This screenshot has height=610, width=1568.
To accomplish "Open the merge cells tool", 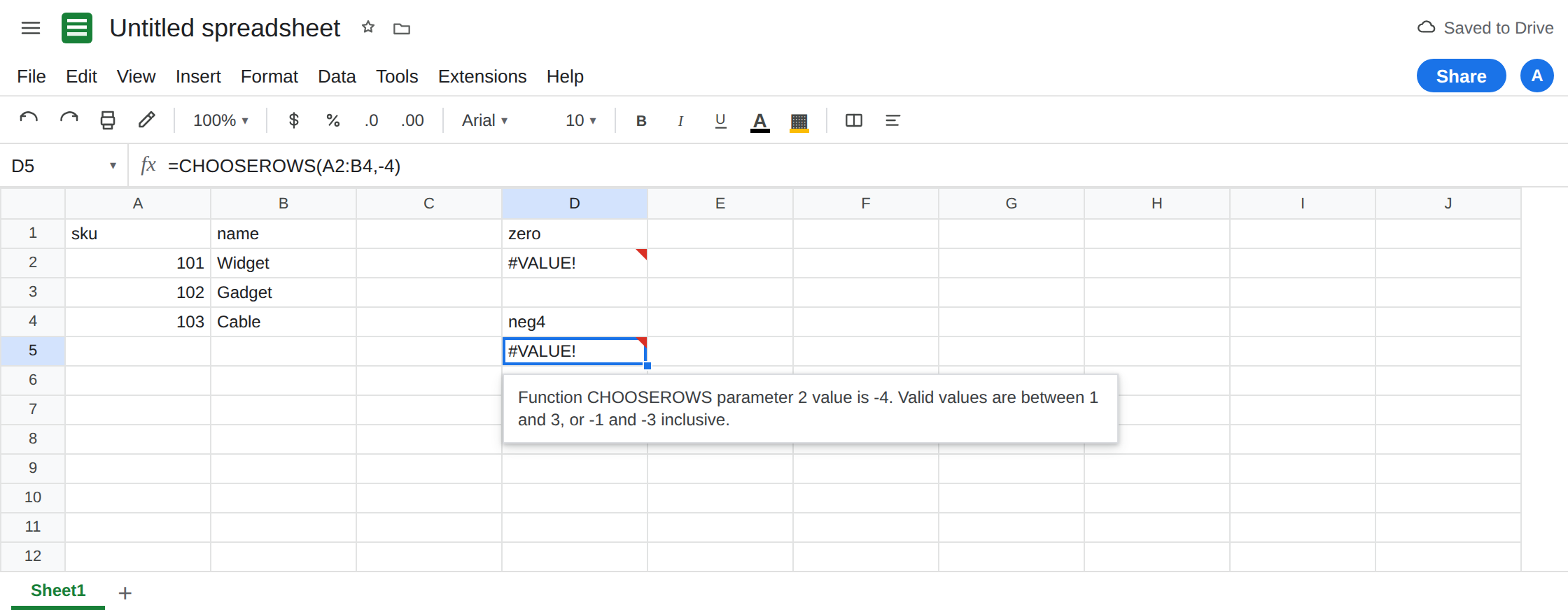I will point(854,120).
